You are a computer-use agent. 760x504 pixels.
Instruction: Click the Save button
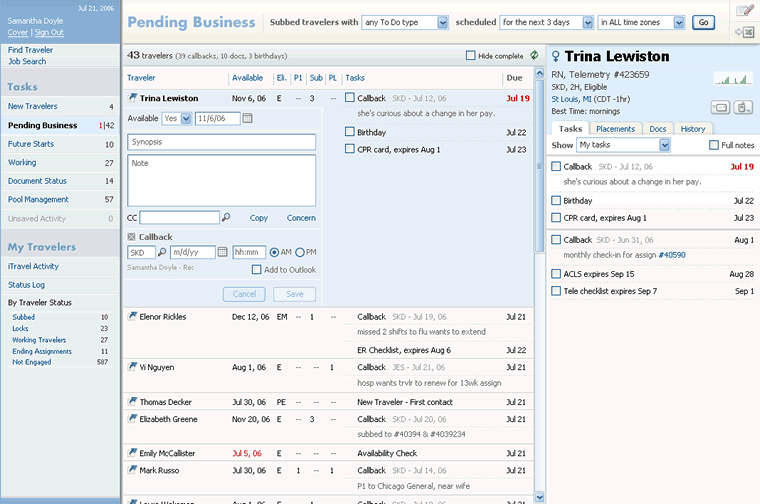[x=294, y=294]
